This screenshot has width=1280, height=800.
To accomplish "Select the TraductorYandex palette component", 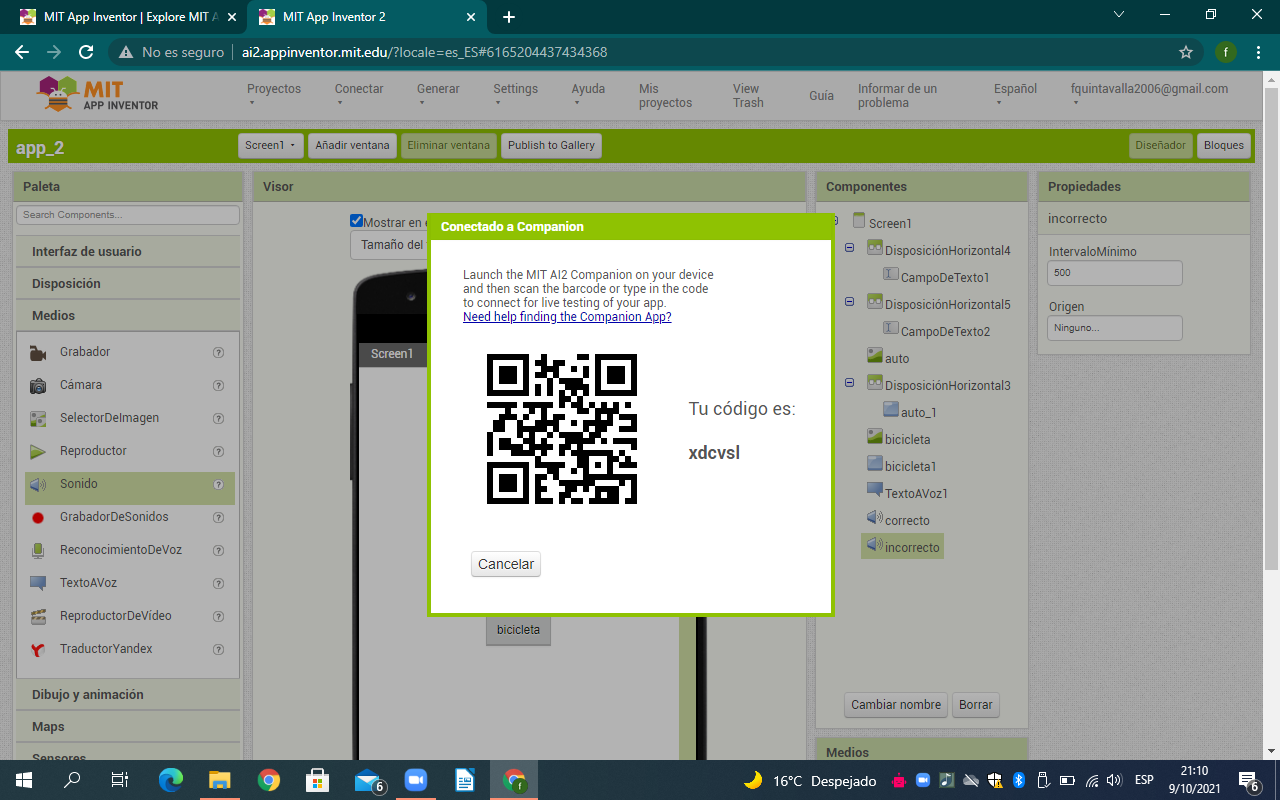I will coord(106,649).
